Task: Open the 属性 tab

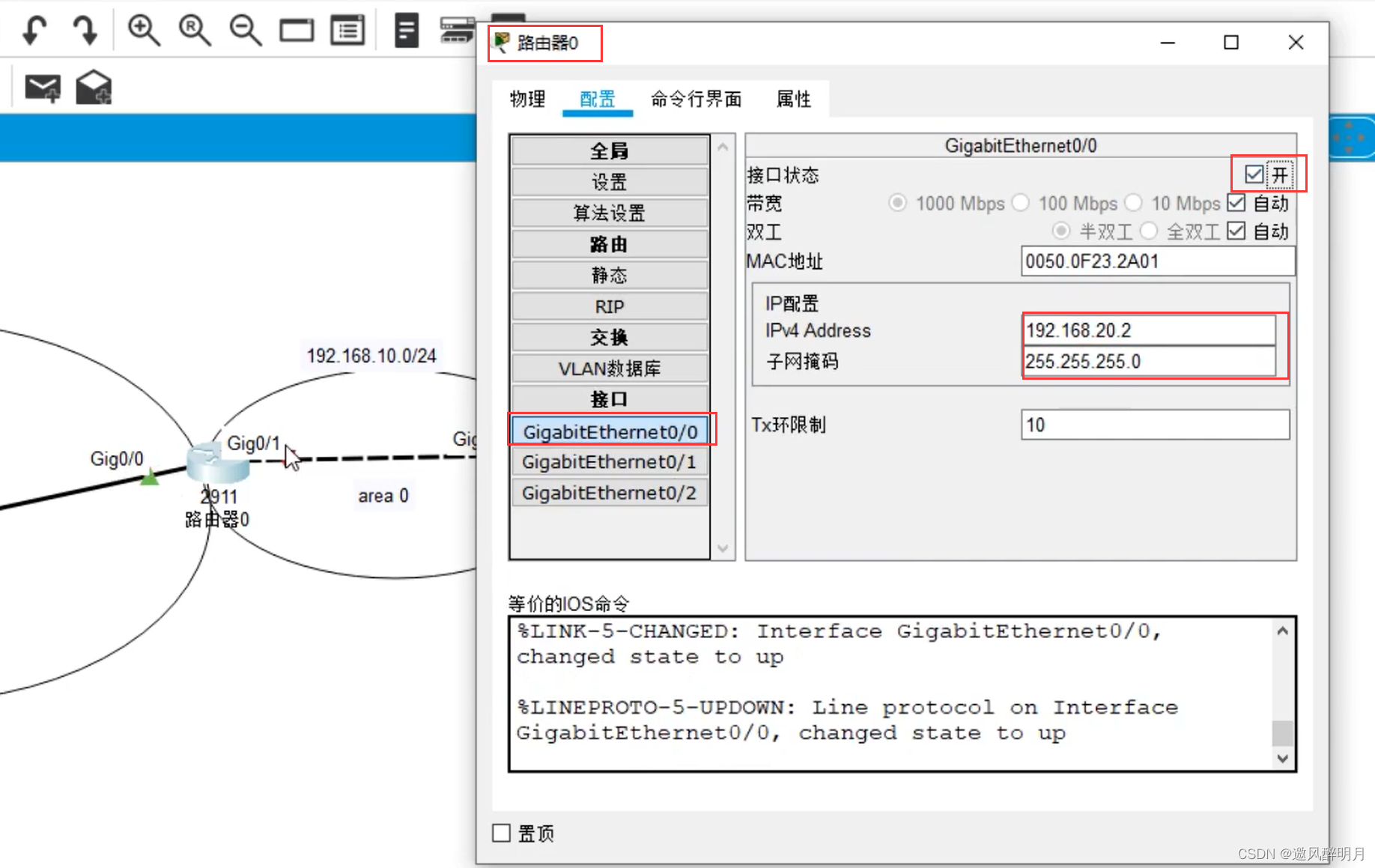Action: 794,99
